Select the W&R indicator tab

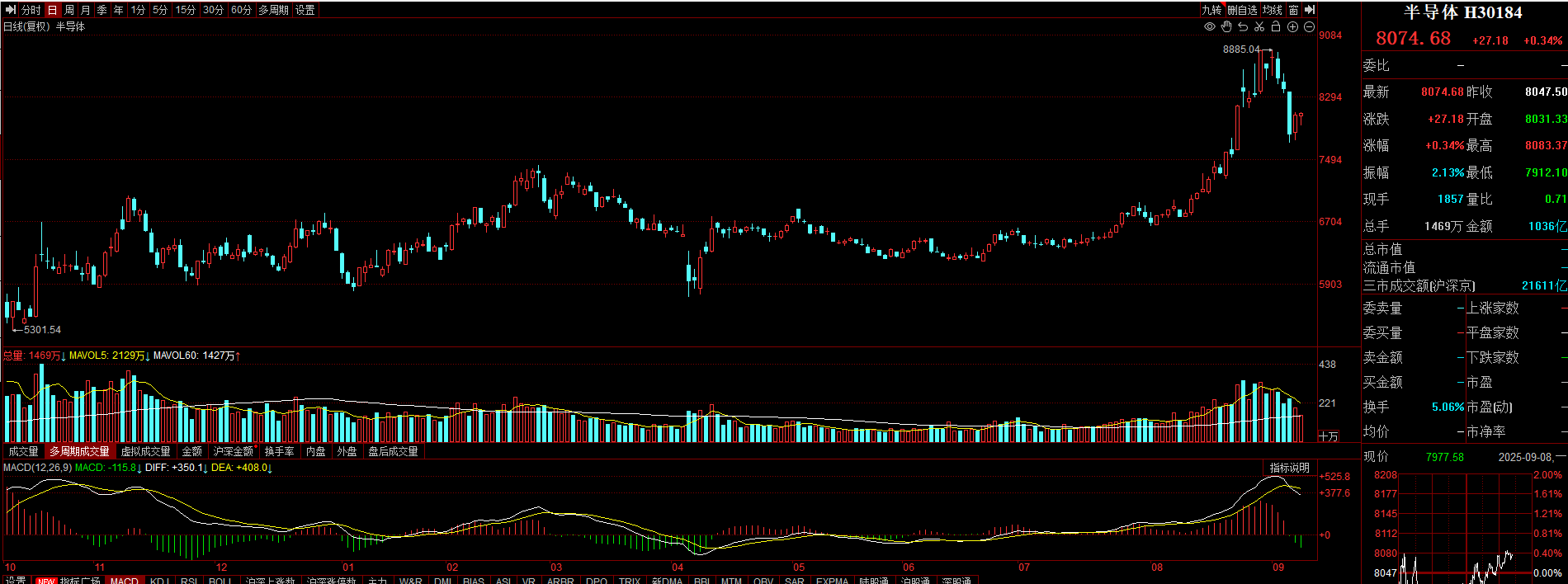click(411, 581)
